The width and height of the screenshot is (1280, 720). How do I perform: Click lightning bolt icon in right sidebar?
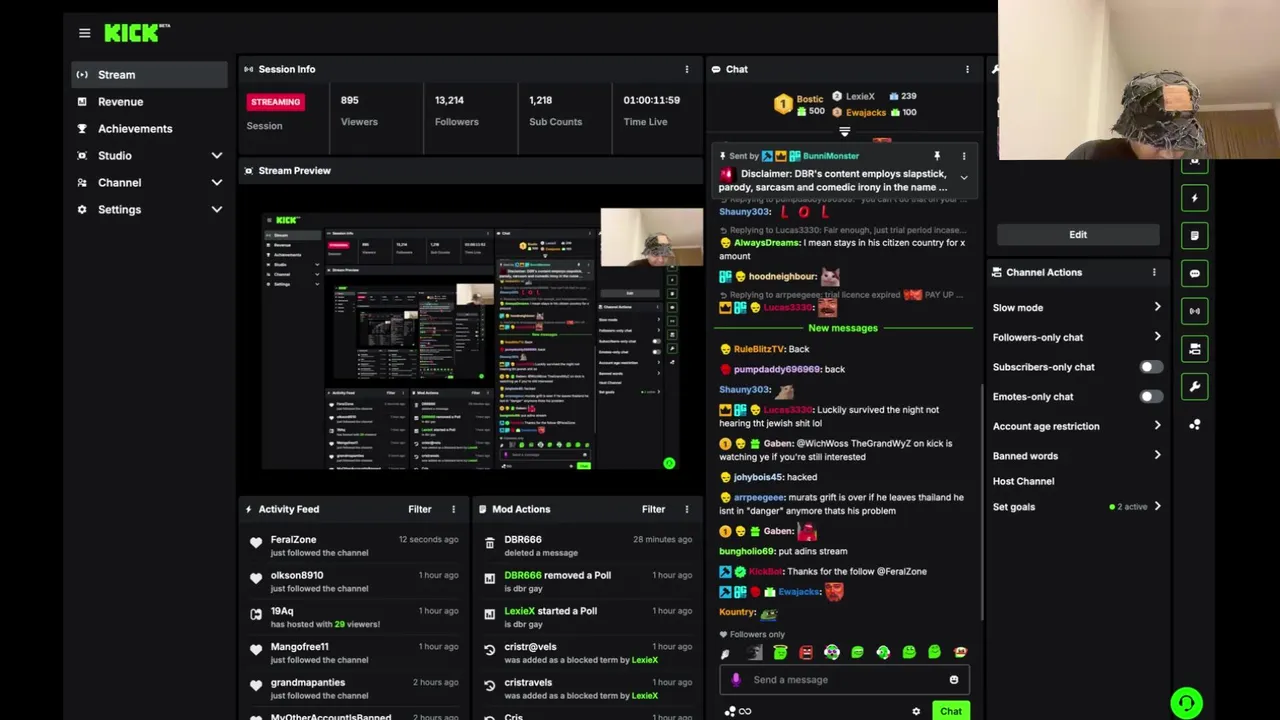(1194, 198)
